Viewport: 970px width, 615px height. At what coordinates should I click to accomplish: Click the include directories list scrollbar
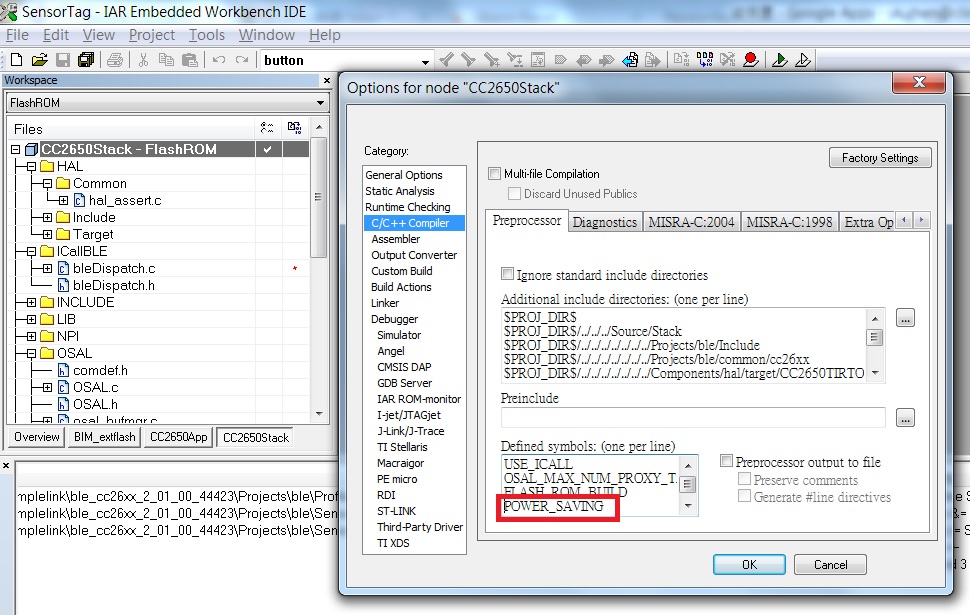pos(875,345)
